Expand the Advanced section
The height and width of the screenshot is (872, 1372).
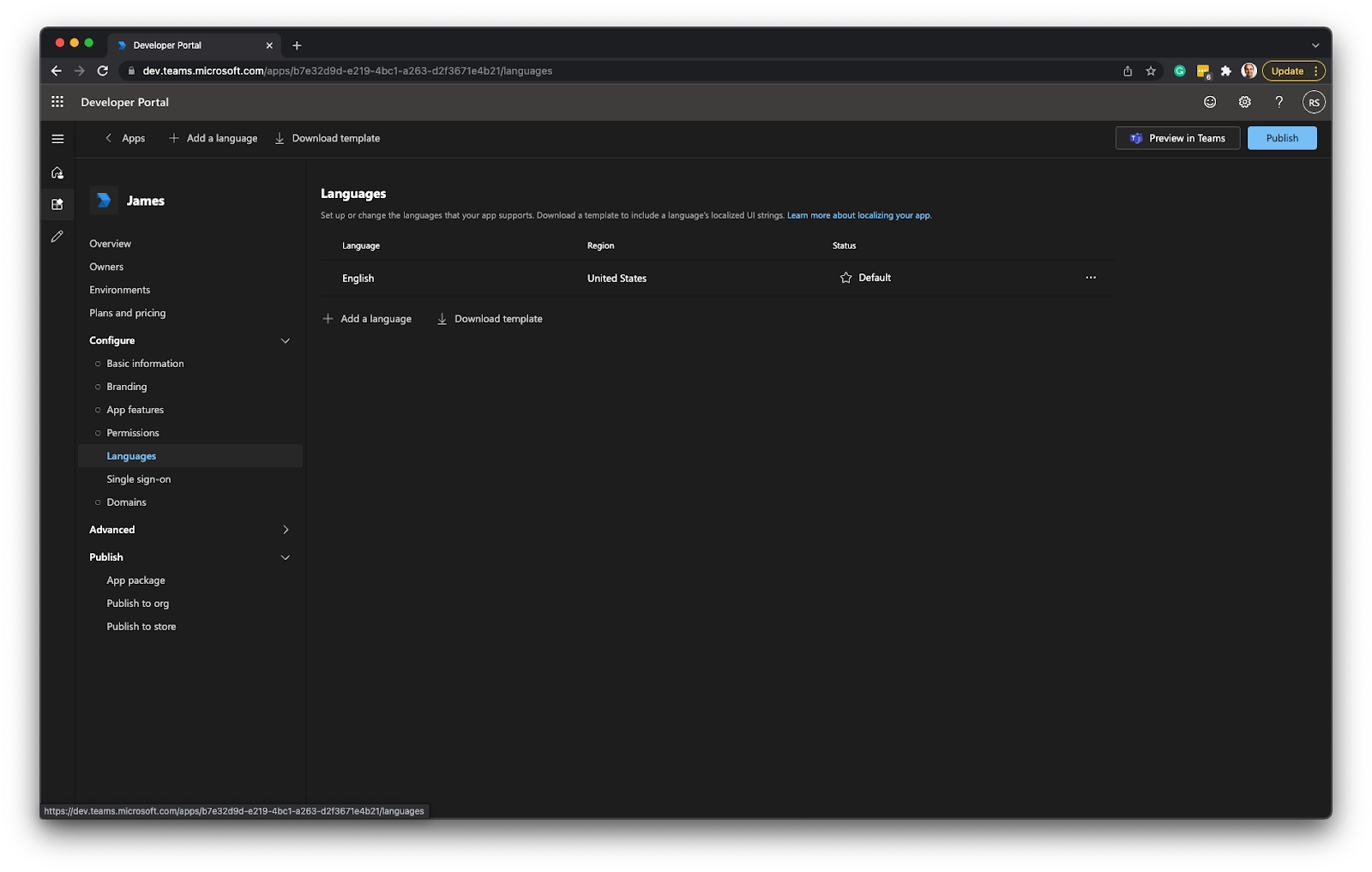point(286,530)
